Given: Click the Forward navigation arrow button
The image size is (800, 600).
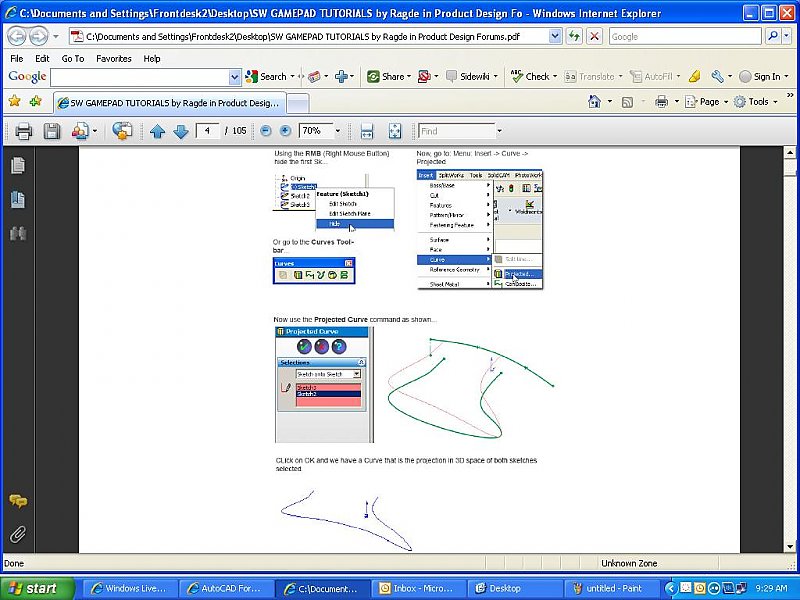Looking at the screenshot, I should pyautogui.click(x=38, y=36).
